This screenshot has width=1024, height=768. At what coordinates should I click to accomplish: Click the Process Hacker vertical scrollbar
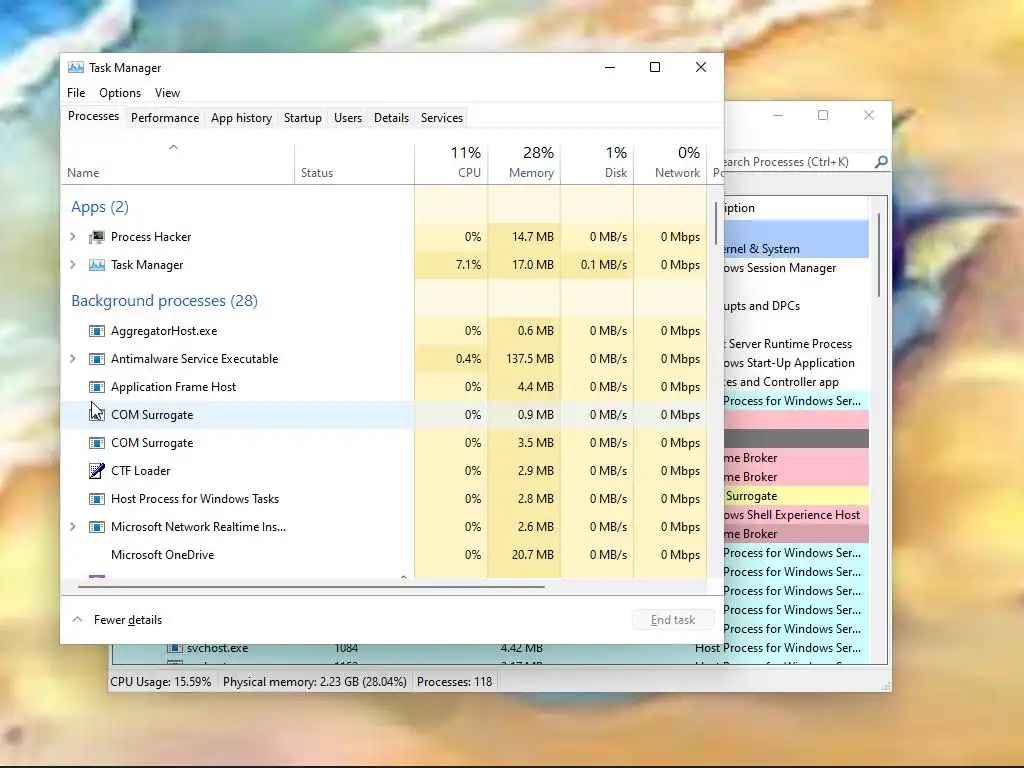click(879, 255)
